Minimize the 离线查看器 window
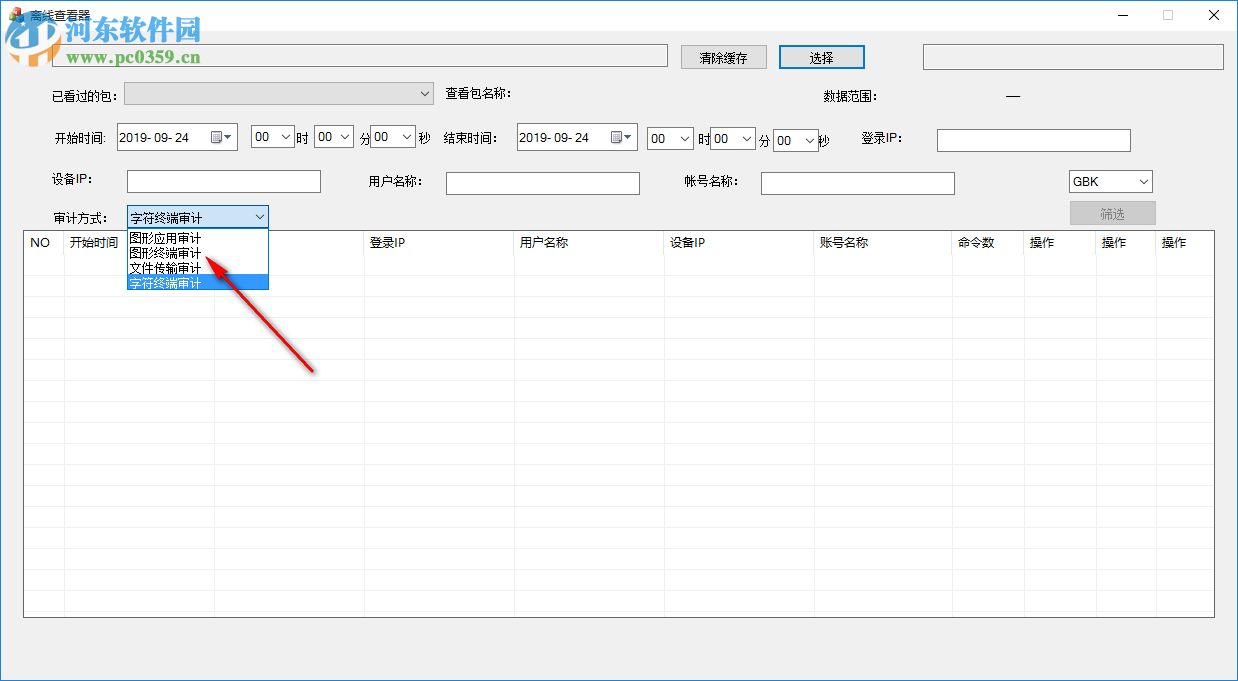1238x681 pixels. (1122, 15)
